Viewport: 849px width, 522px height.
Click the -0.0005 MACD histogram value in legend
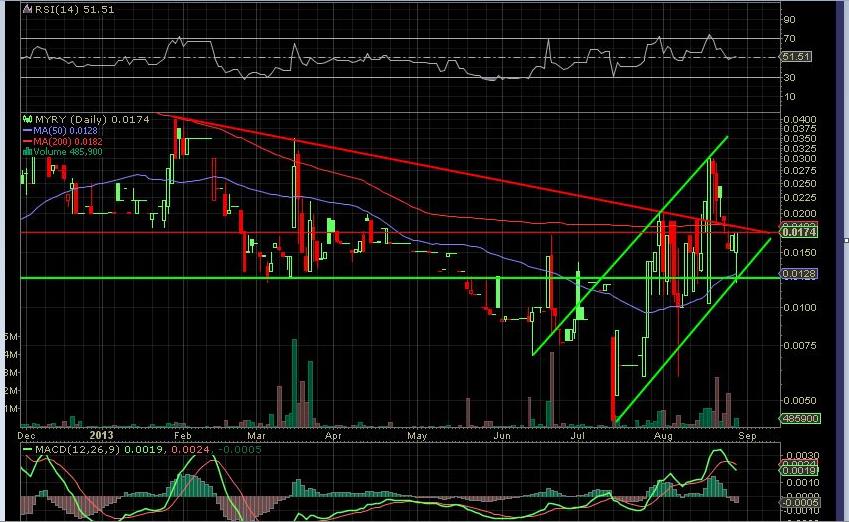pos(238,449)
